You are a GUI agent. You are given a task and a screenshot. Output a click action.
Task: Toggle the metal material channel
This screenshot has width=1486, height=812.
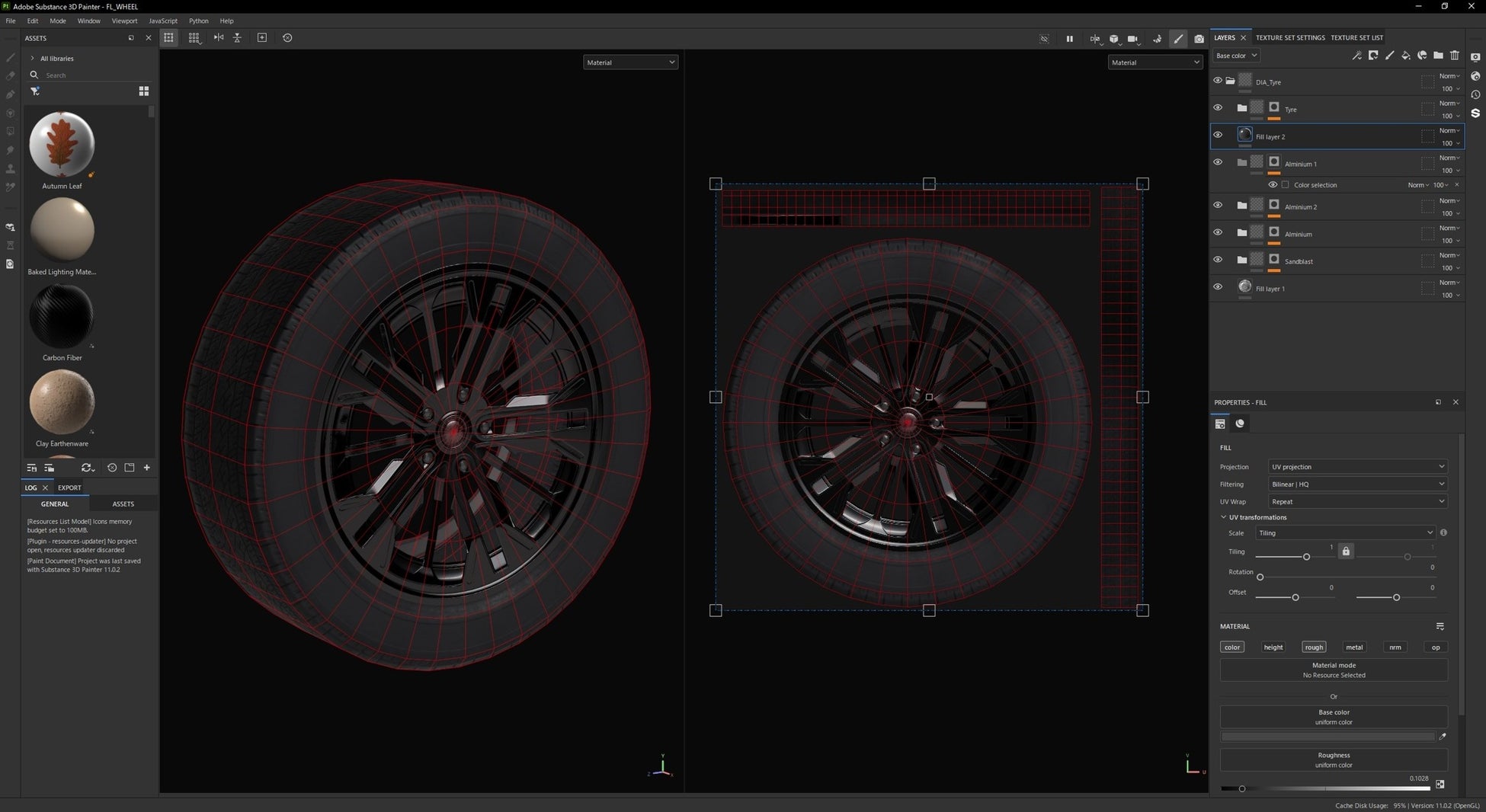[1354, 647]
